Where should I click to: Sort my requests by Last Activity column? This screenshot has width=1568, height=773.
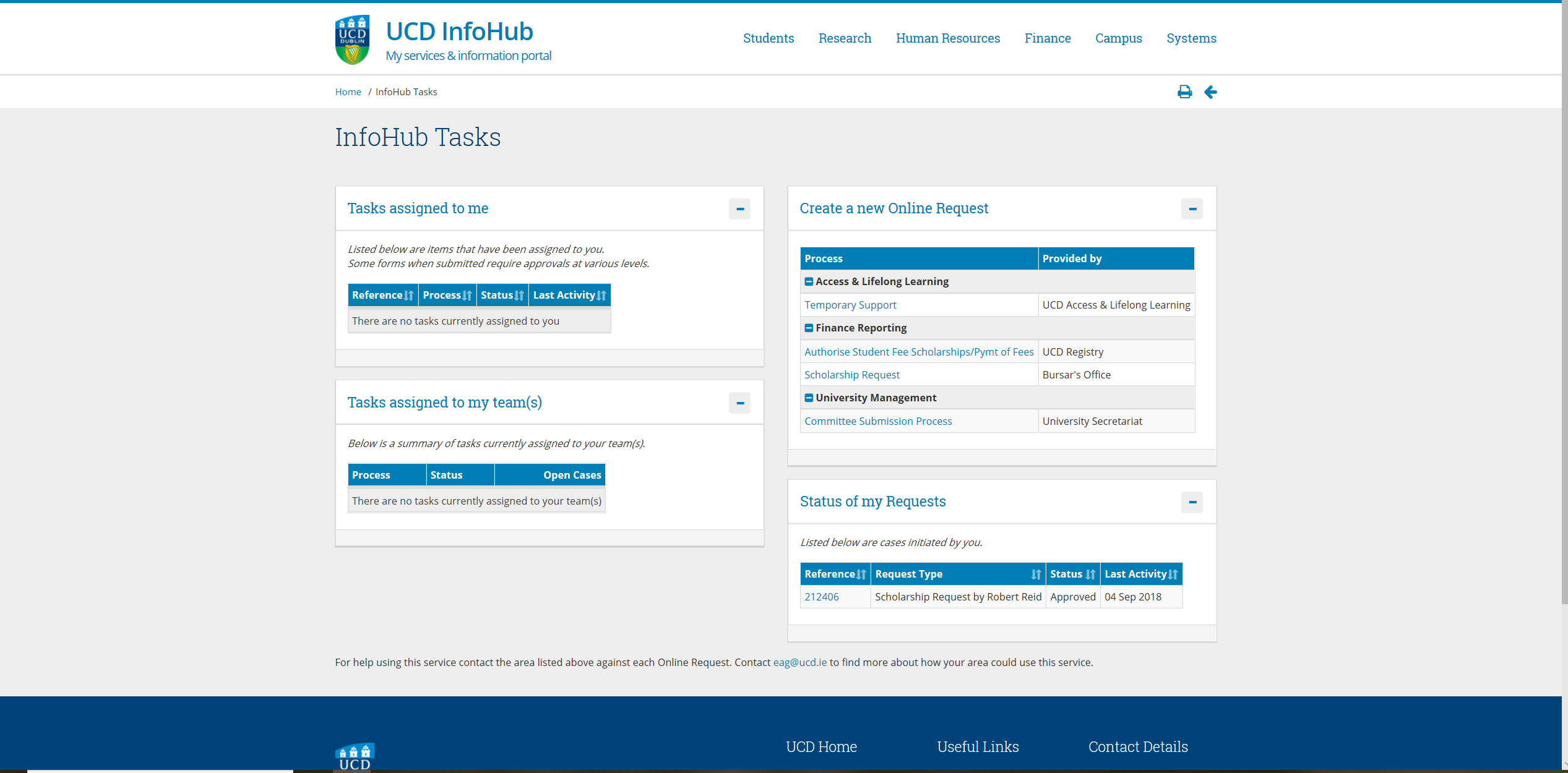pos(1141,574)
